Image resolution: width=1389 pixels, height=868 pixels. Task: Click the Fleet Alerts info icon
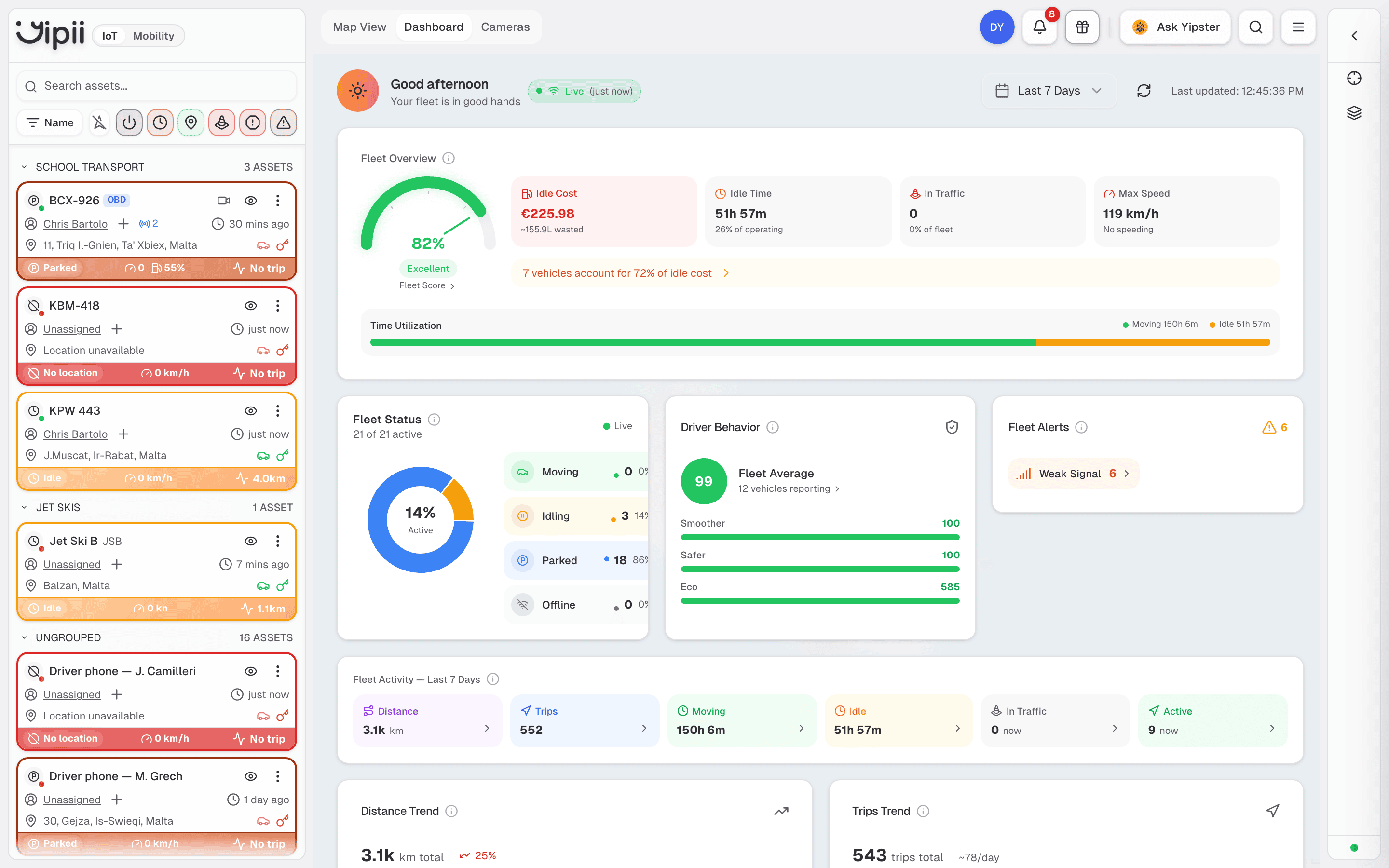[x=1081, y=427]
